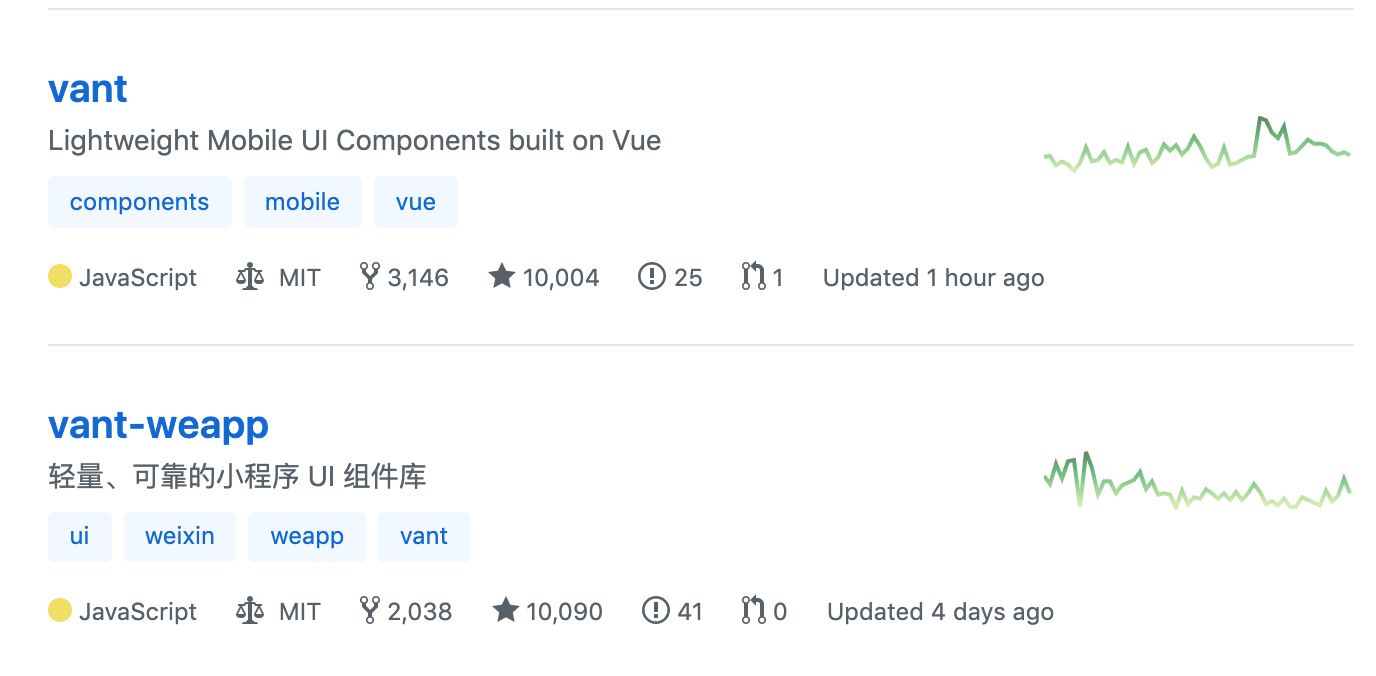This screenshot has width=1376, height=676.
Task: Click the vant commit activity sparkline graph
Action: tap(1197, 146)
